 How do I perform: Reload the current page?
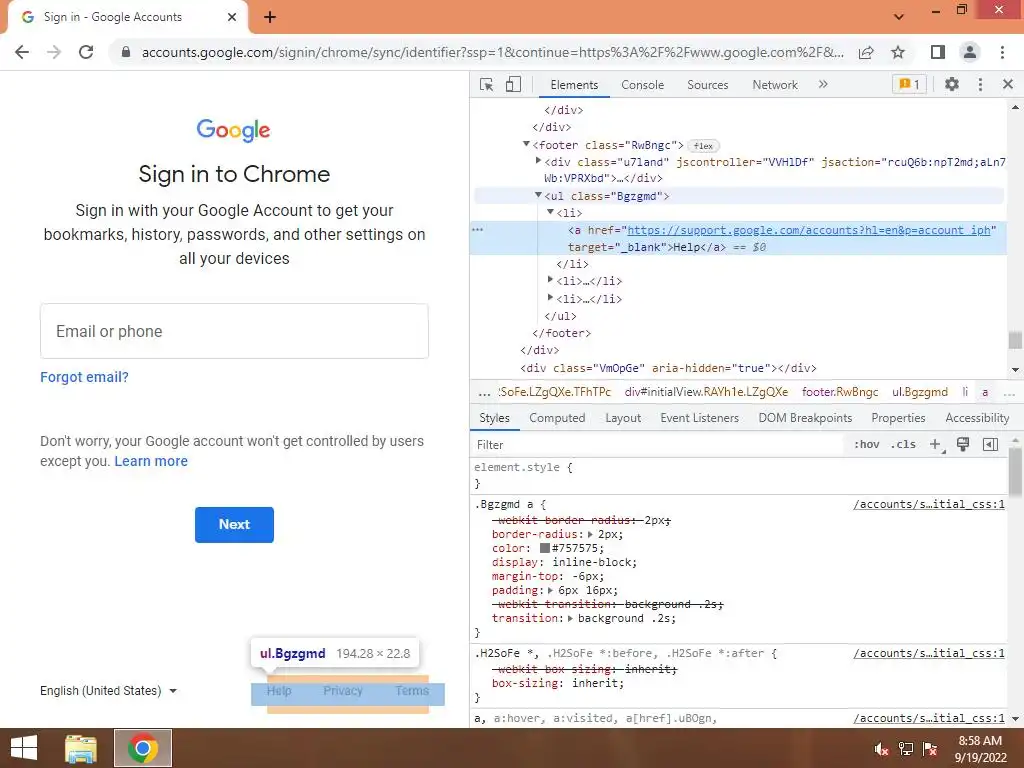tap(86, 52)
